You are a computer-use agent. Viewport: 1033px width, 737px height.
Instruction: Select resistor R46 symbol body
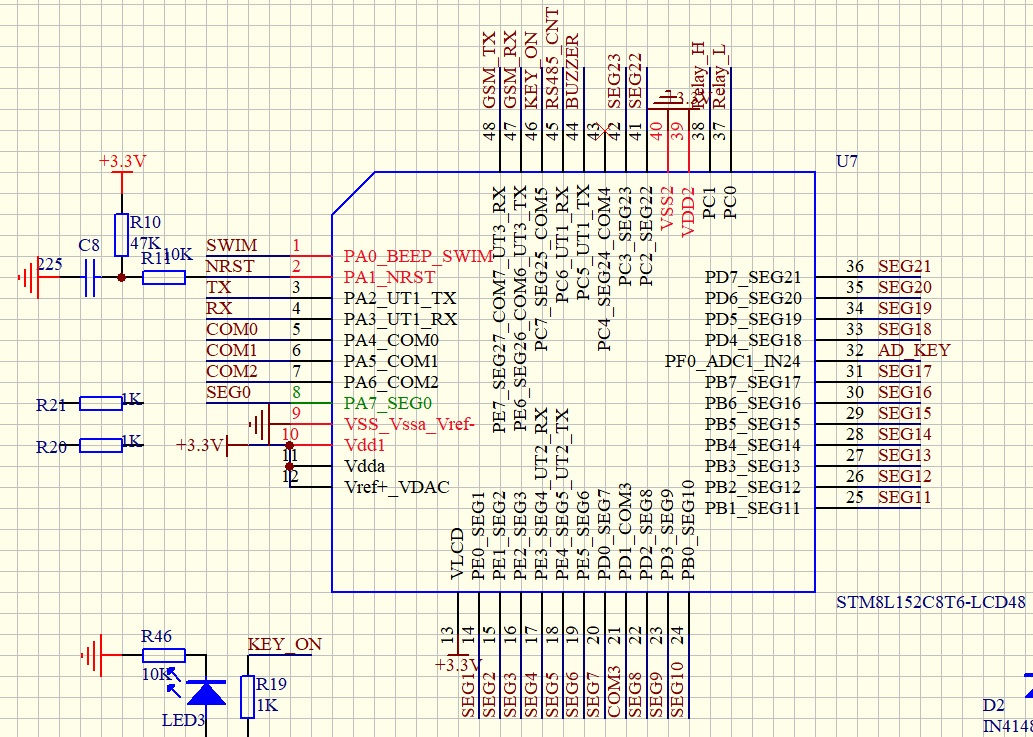164,655
